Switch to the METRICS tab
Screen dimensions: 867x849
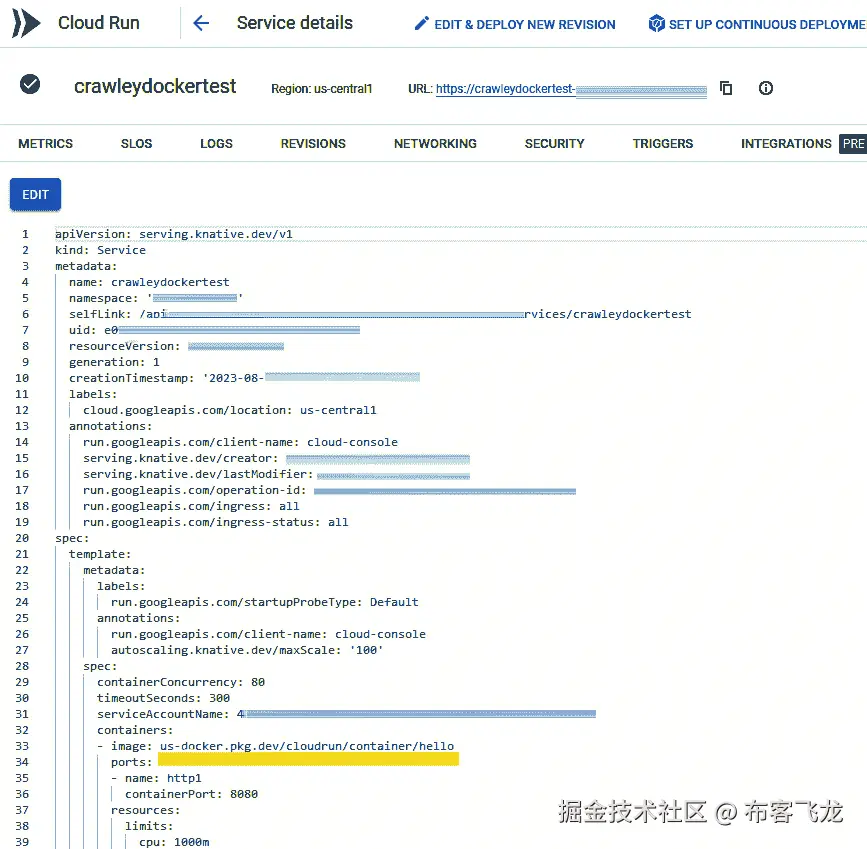(x=46, y=143)
